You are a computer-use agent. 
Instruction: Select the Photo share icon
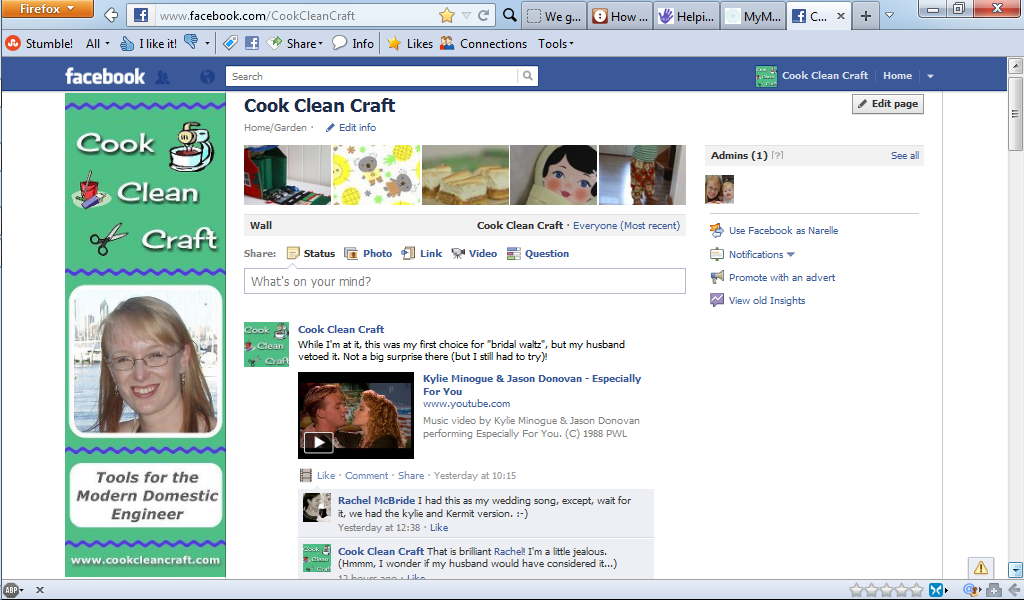click(351, 253)
